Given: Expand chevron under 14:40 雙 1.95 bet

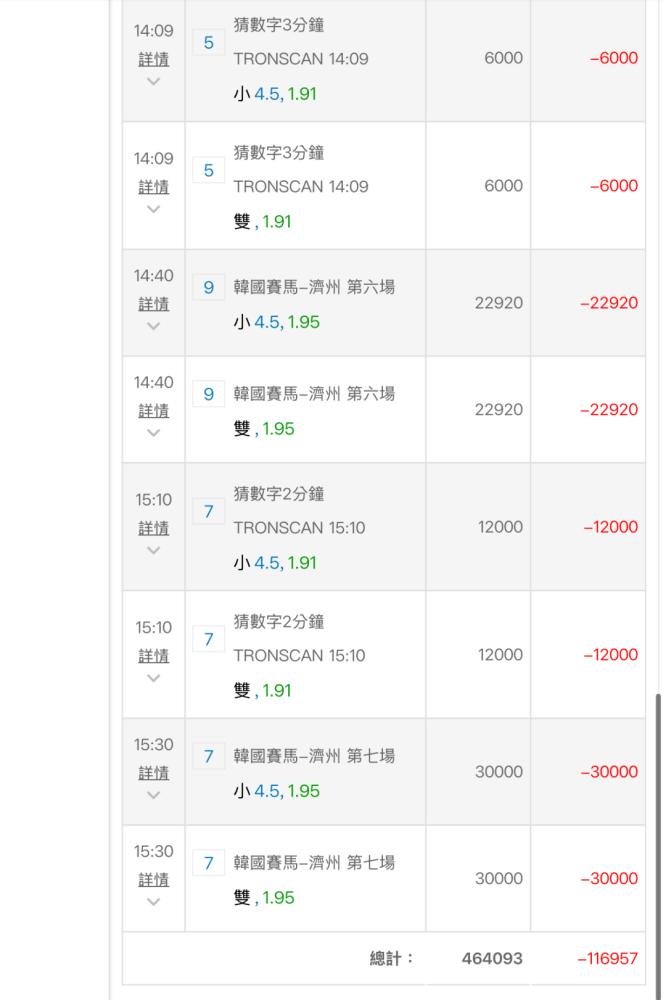Looking at the screenshot, I should pyautogui.click(x=153, y=432).
